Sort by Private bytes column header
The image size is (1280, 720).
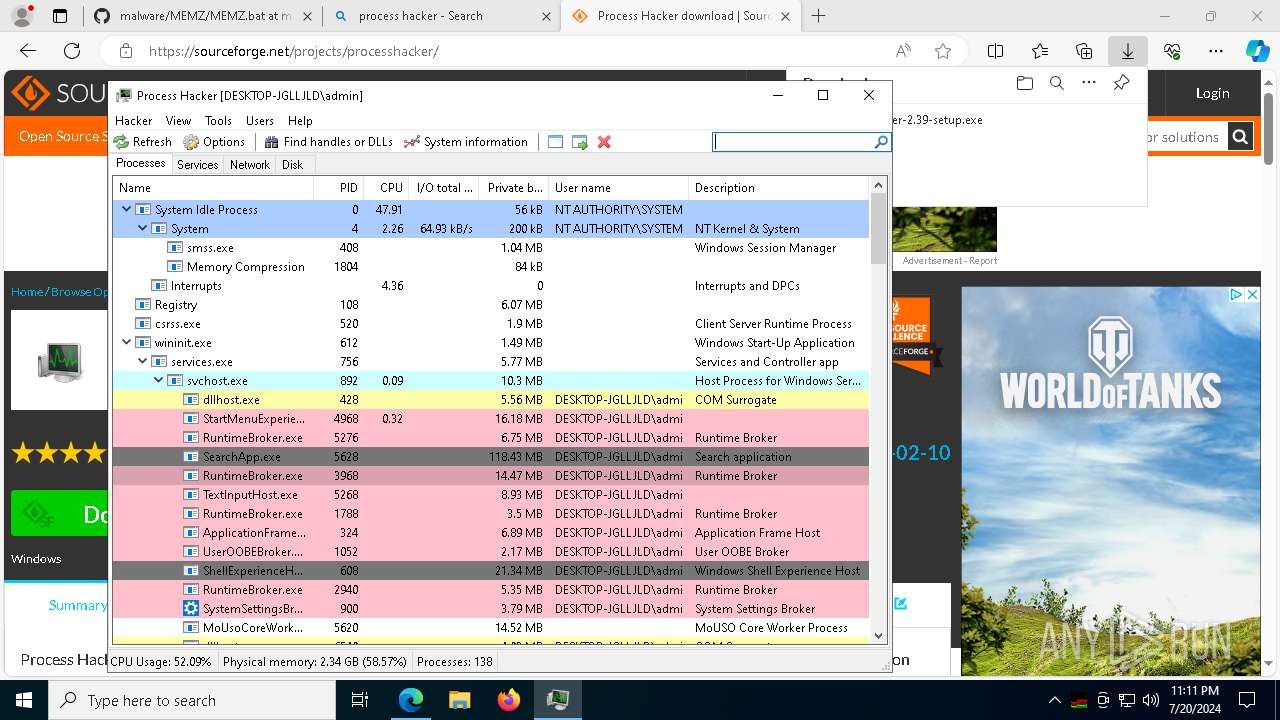coord(514,188)
